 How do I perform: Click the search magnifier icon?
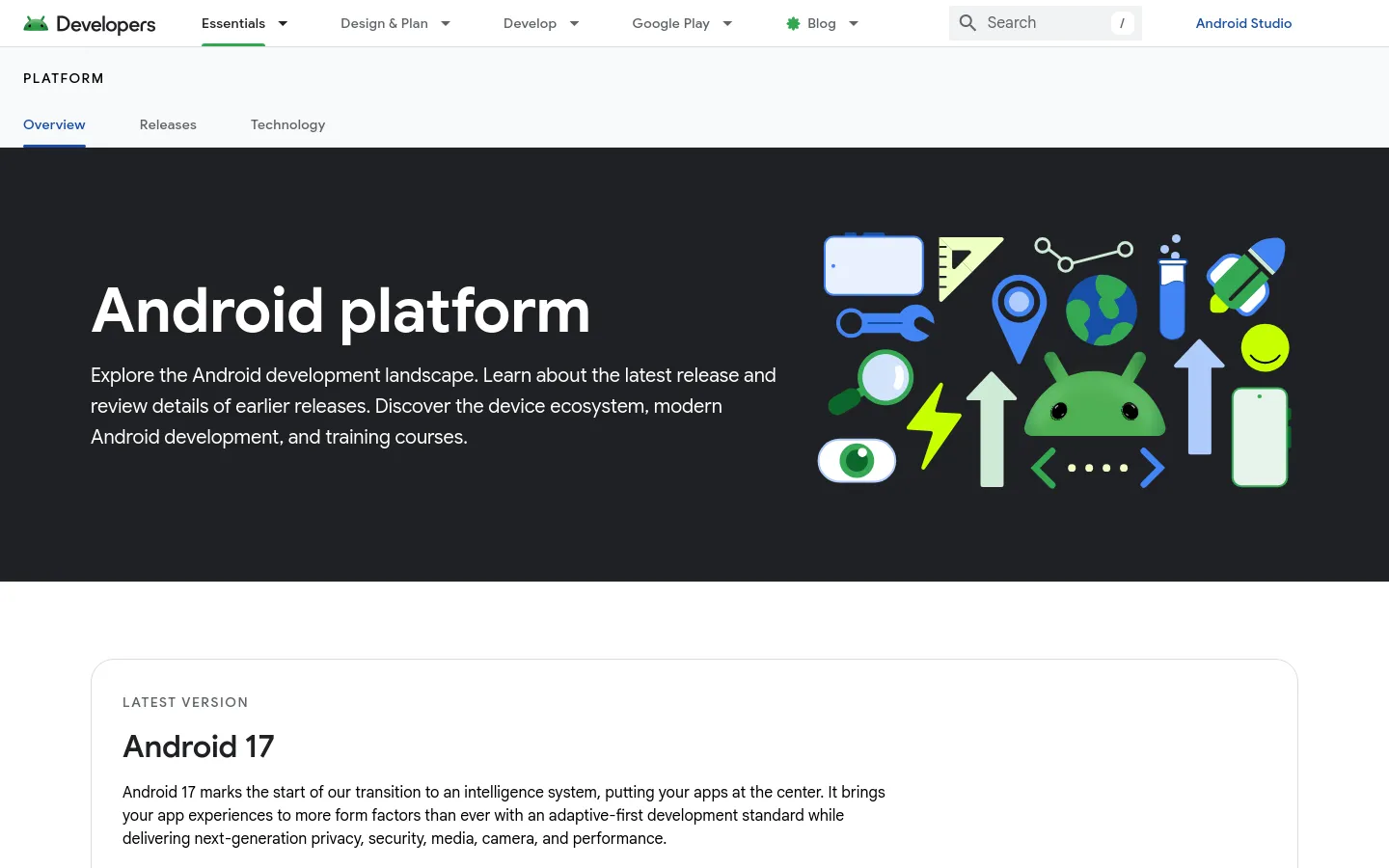[967, 22]
